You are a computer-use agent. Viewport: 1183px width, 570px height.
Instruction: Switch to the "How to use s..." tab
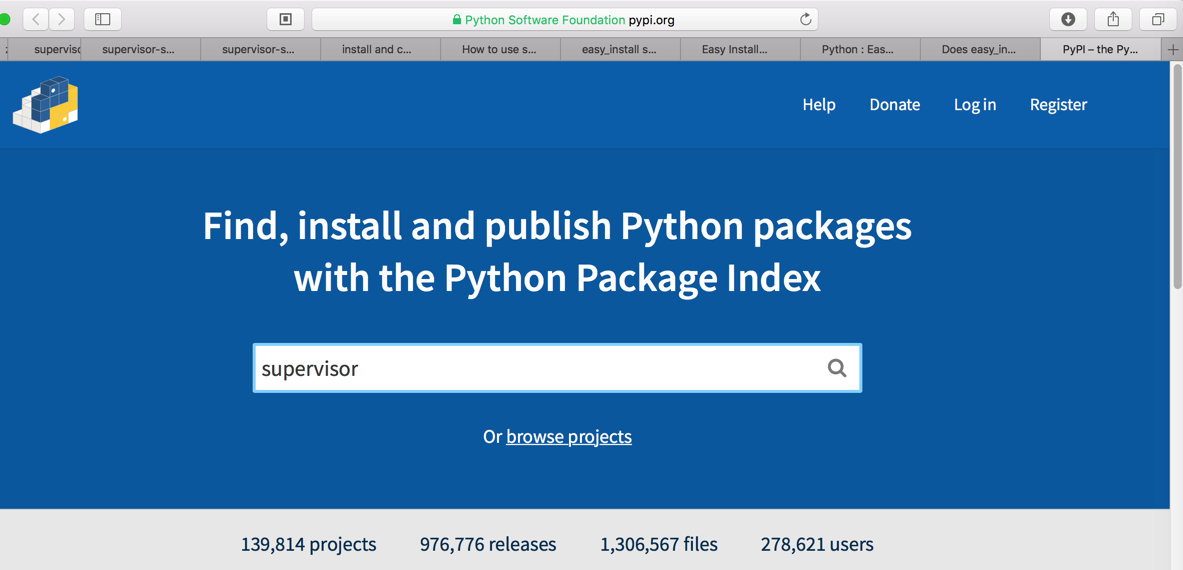click(x=499, y=49)
